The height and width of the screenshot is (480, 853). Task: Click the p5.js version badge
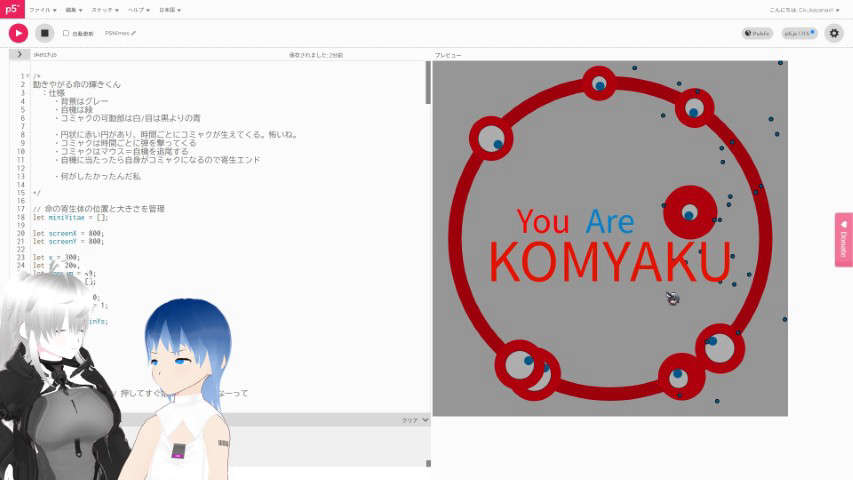pos(798,33)
